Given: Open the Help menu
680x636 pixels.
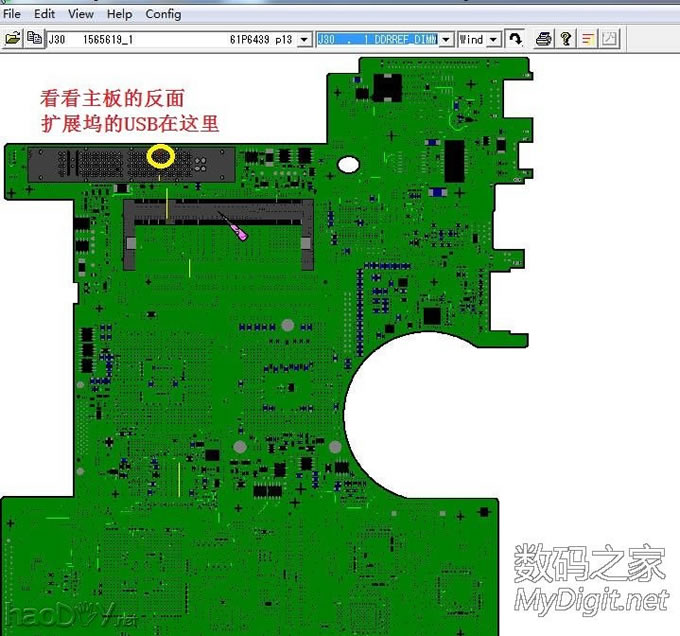Looking at the screenshot, I should click(x=119, y=14).
